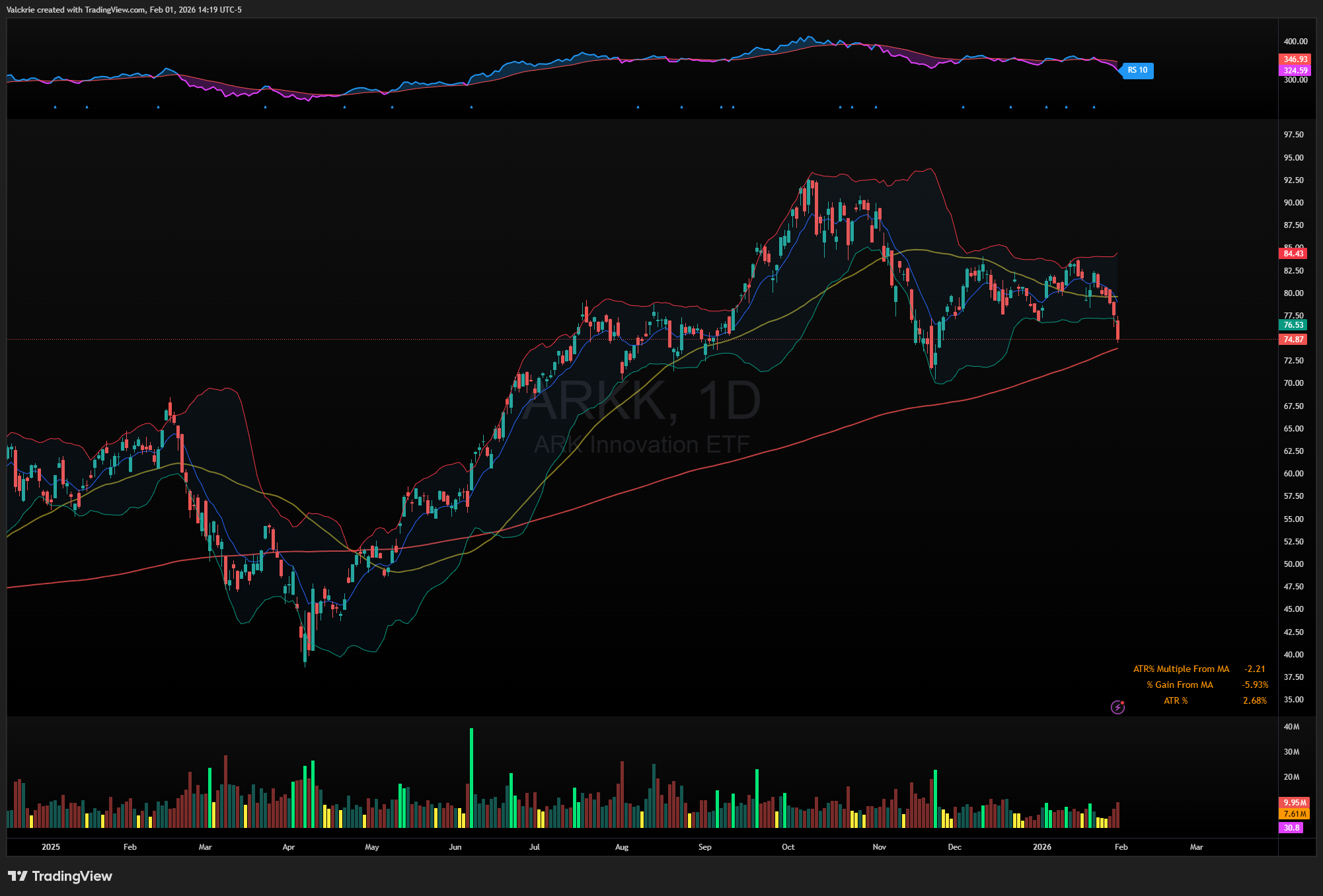Screen dimensions: 1323x896
Task: Click the magenta 324.59 RS value label
Action: [1295, 71]
